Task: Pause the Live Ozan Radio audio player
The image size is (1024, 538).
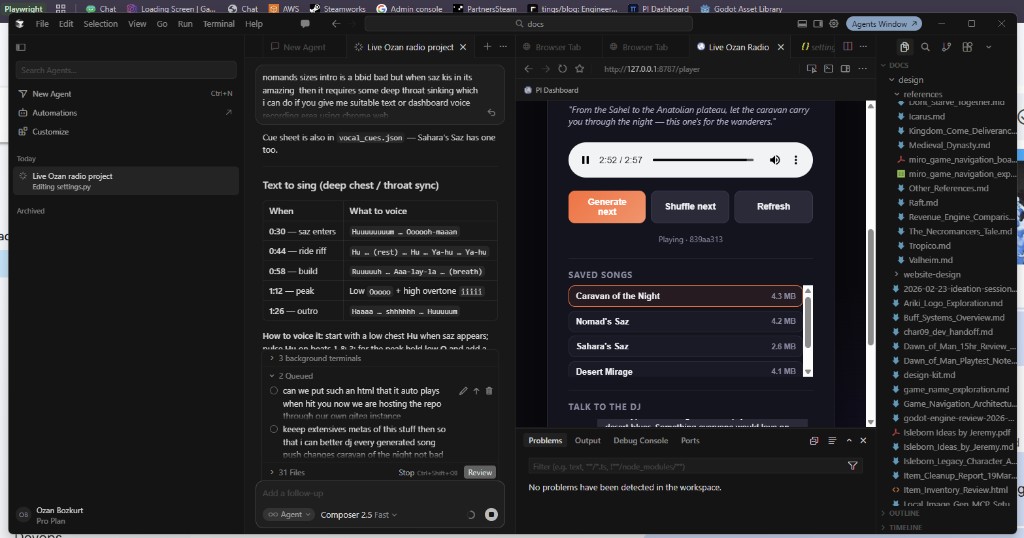Action: 585,160
